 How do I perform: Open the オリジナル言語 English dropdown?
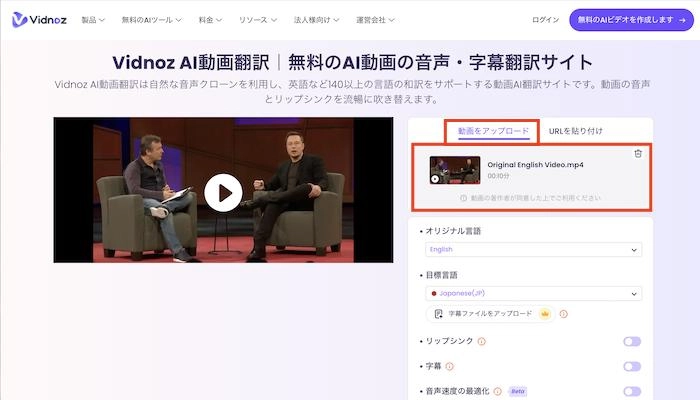point(533,250)
